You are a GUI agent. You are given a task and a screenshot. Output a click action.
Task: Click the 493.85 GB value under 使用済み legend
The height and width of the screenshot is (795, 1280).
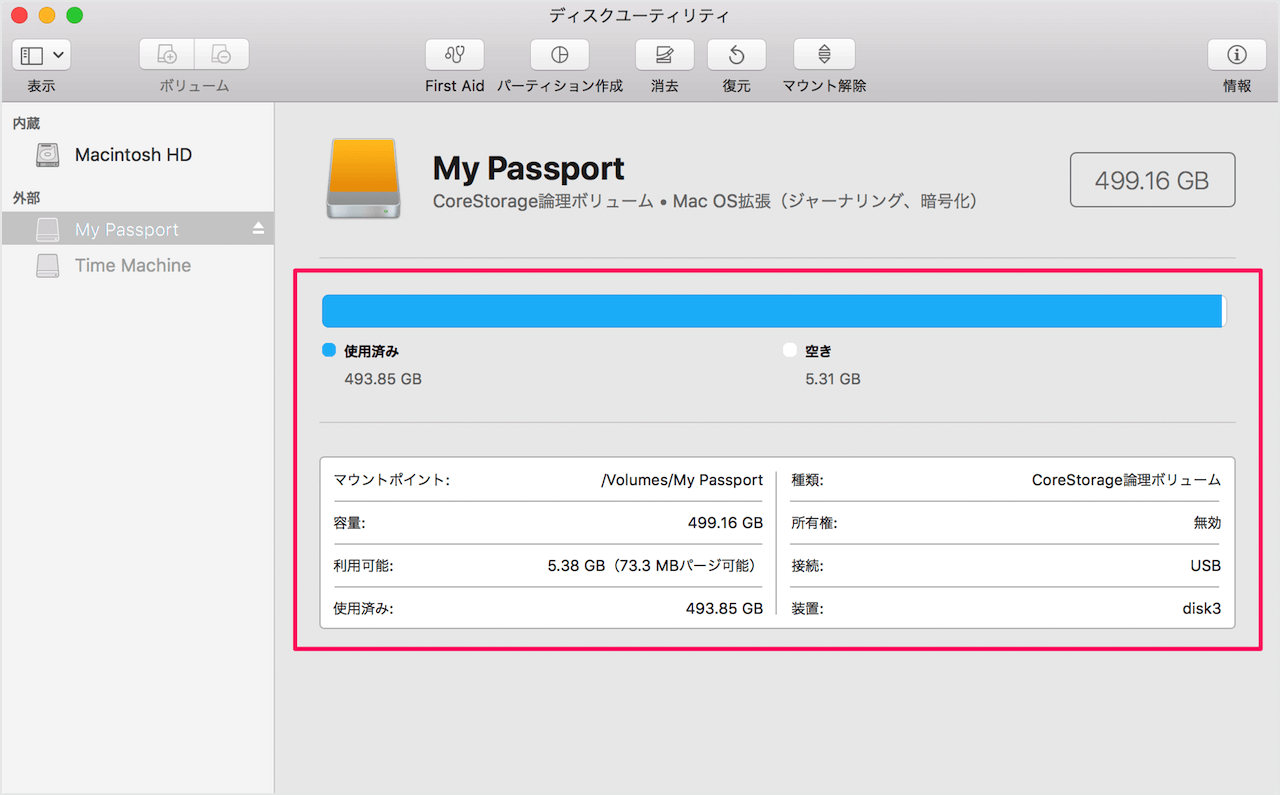383,379
